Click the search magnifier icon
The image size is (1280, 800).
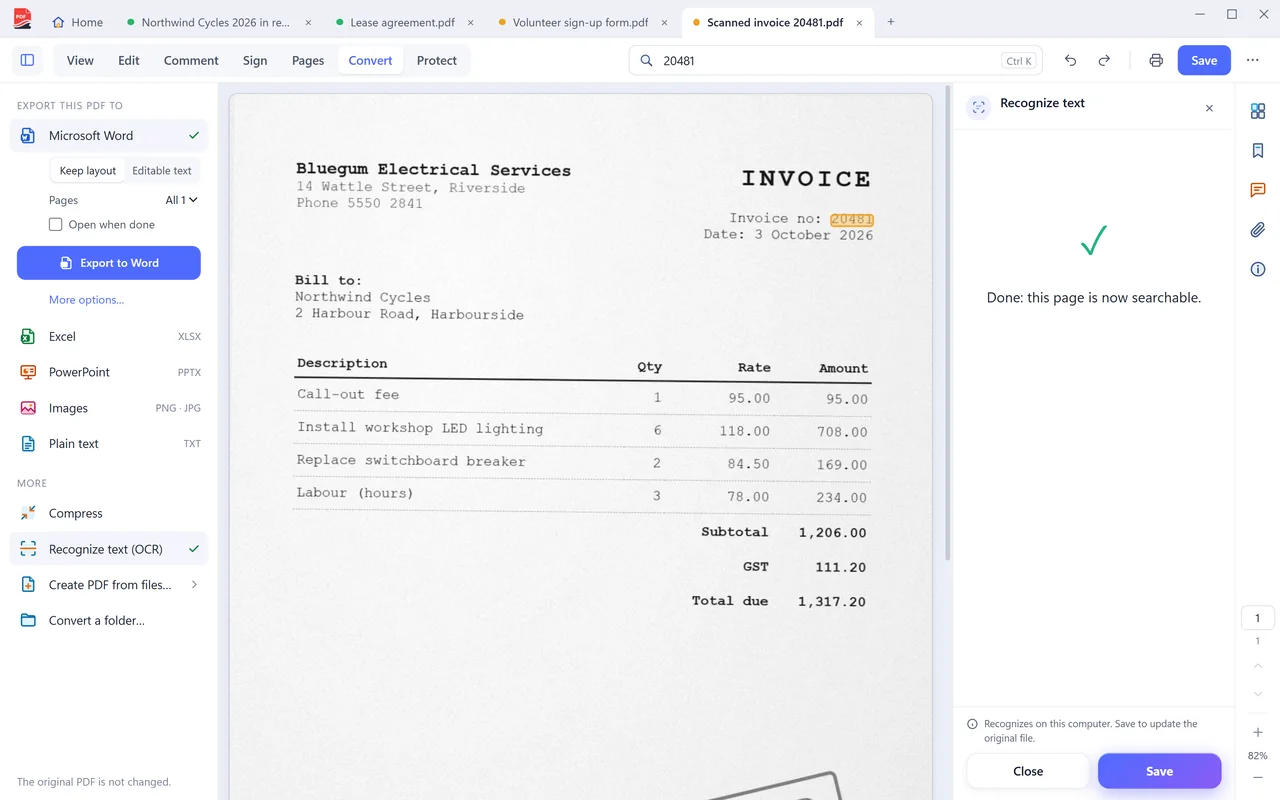tap(647, 61)
